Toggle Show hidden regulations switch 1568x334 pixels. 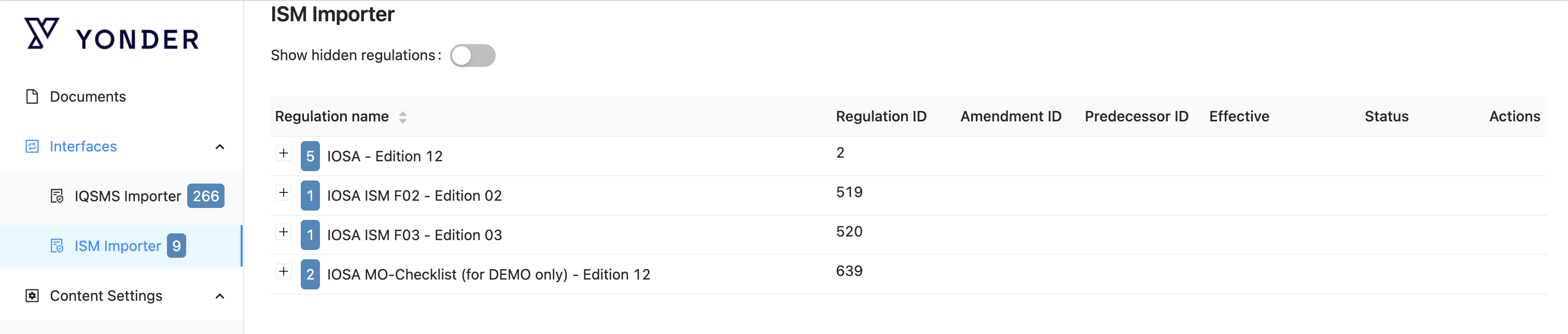(x=472, y=55)
